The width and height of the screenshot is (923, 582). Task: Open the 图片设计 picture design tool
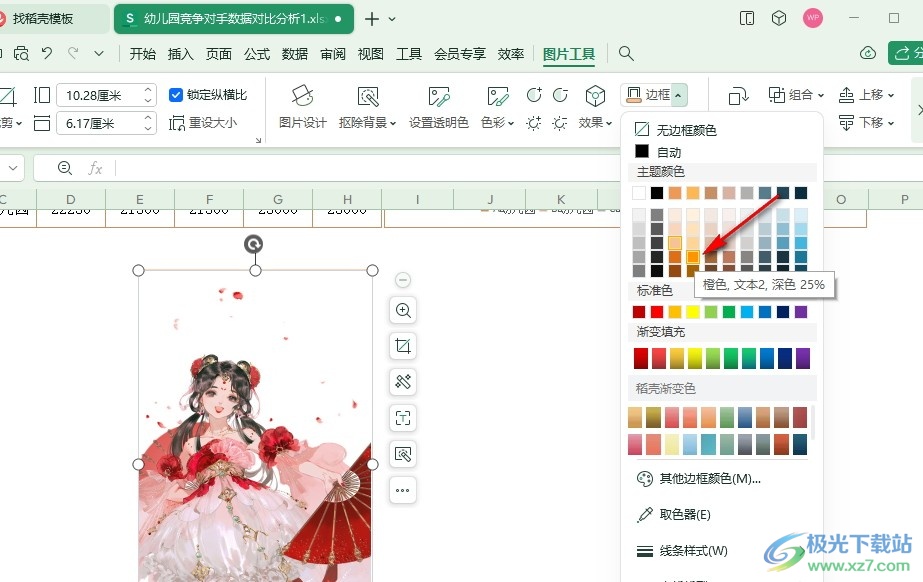pos(303,107)
